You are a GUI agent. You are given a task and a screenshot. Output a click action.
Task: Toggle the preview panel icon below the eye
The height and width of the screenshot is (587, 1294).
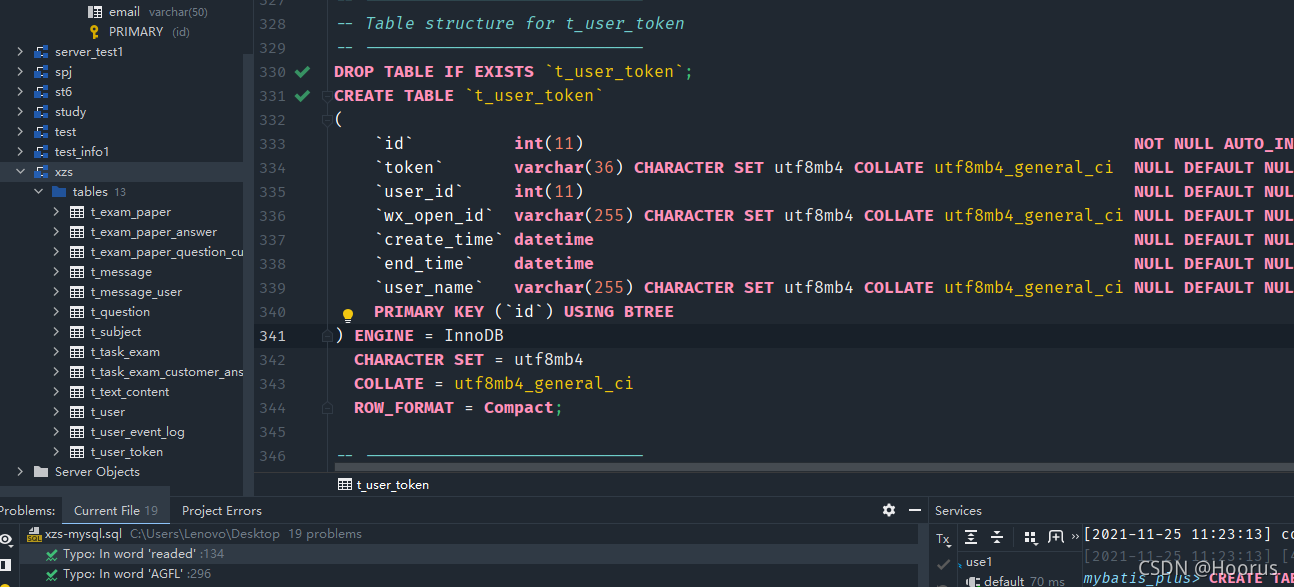tap(7, 564)
